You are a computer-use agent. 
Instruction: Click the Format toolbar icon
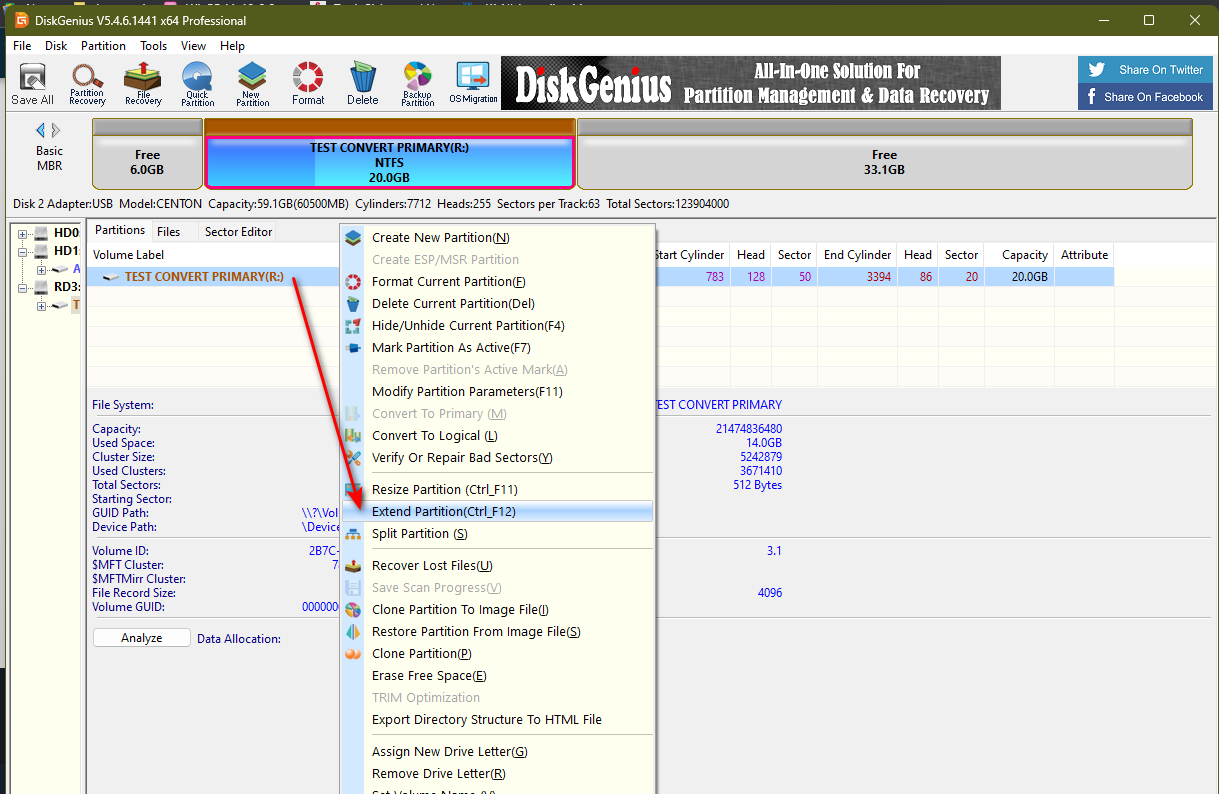click(308, 83)
